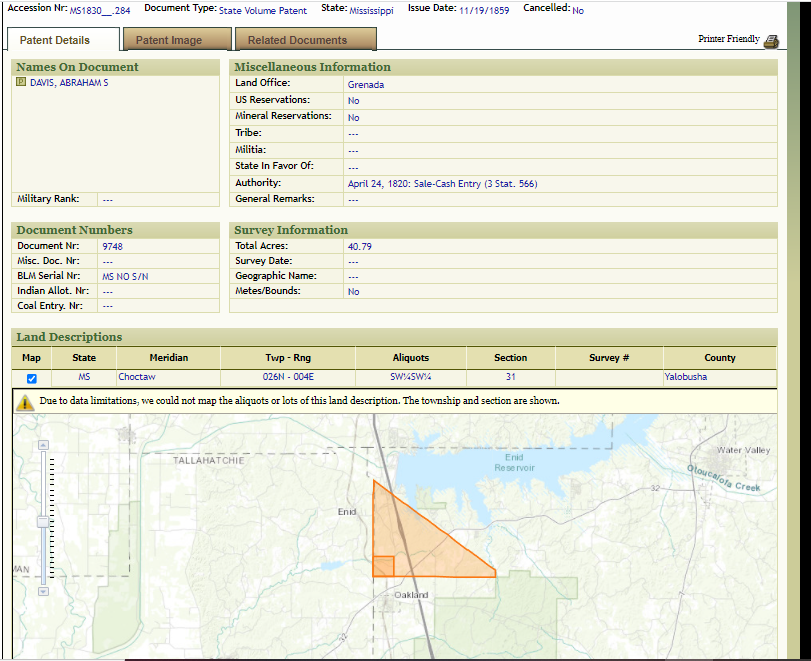Toggle the Map checkbox for the MS row
The width and height of the screenshot is (811, 661).
coord(32,379)
